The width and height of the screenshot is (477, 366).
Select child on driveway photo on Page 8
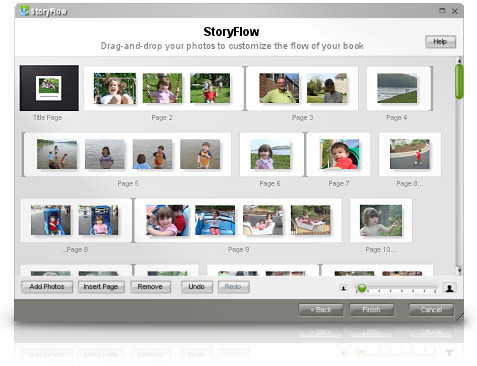click(410, 154)
